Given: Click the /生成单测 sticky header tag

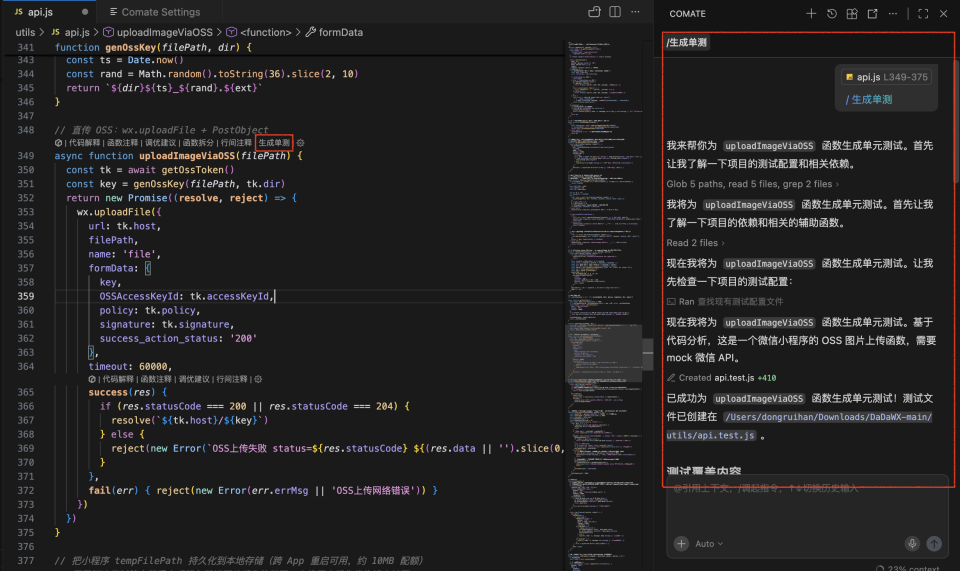Looking at the screenshot, I should [x=687, y=42].
